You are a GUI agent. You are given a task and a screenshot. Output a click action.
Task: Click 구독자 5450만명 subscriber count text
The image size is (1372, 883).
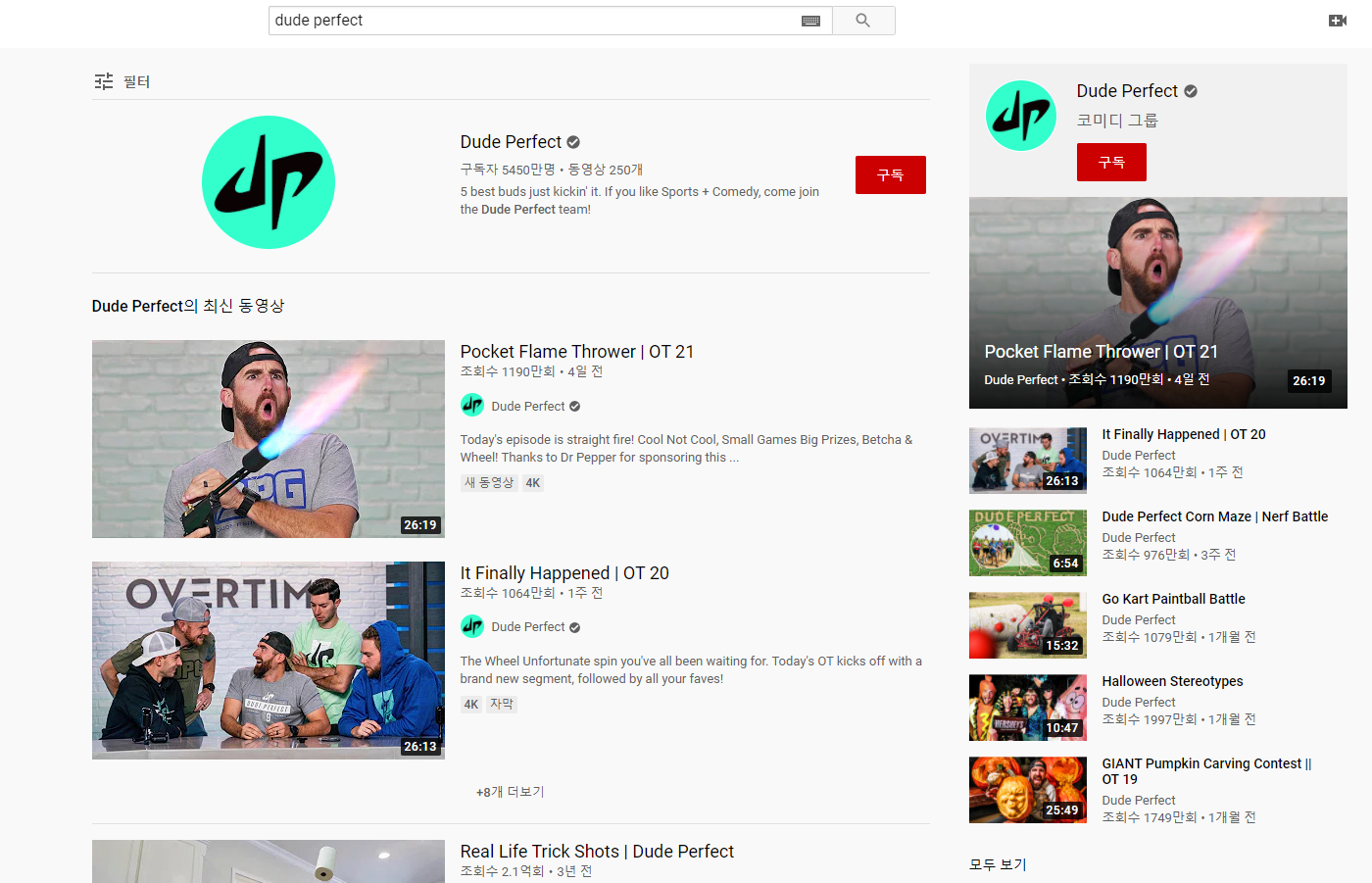pos(508,170)
